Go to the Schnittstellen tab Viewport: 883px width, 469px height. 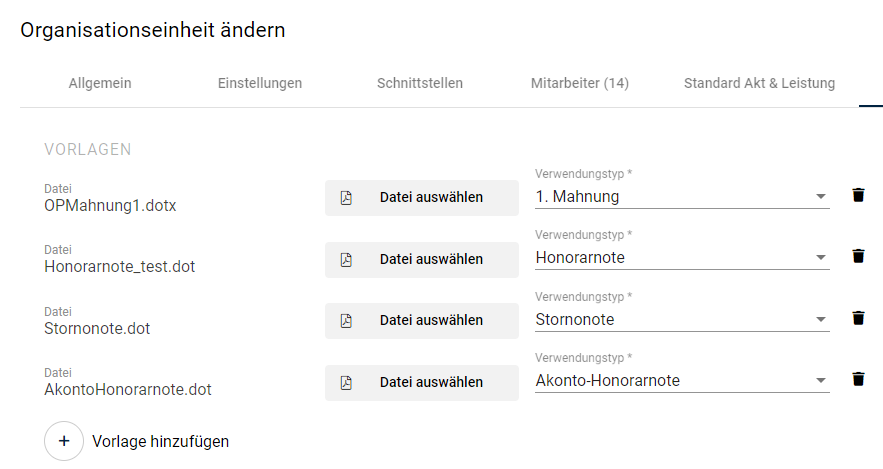(420, 83)
